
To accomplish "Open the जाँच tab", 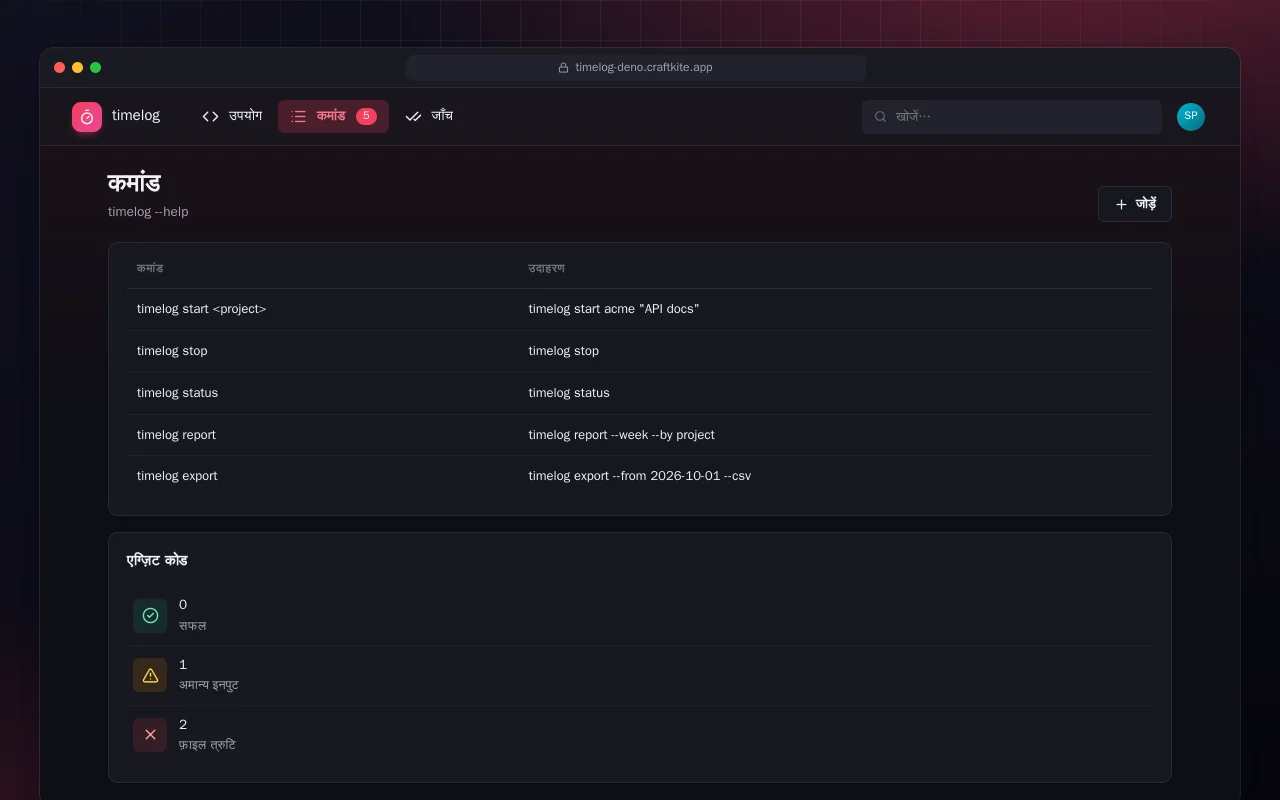I will click(429, 116).
